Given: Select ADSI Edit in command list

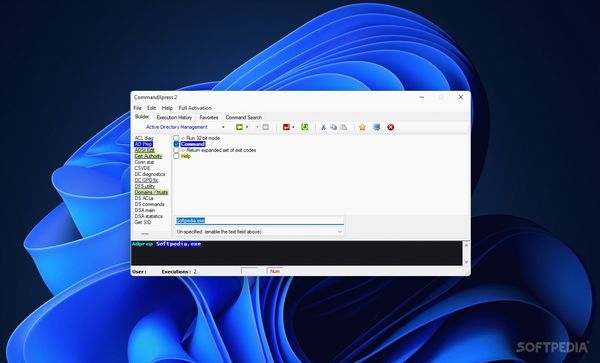Looking at the screenshot, I should (x=145, y=150).
